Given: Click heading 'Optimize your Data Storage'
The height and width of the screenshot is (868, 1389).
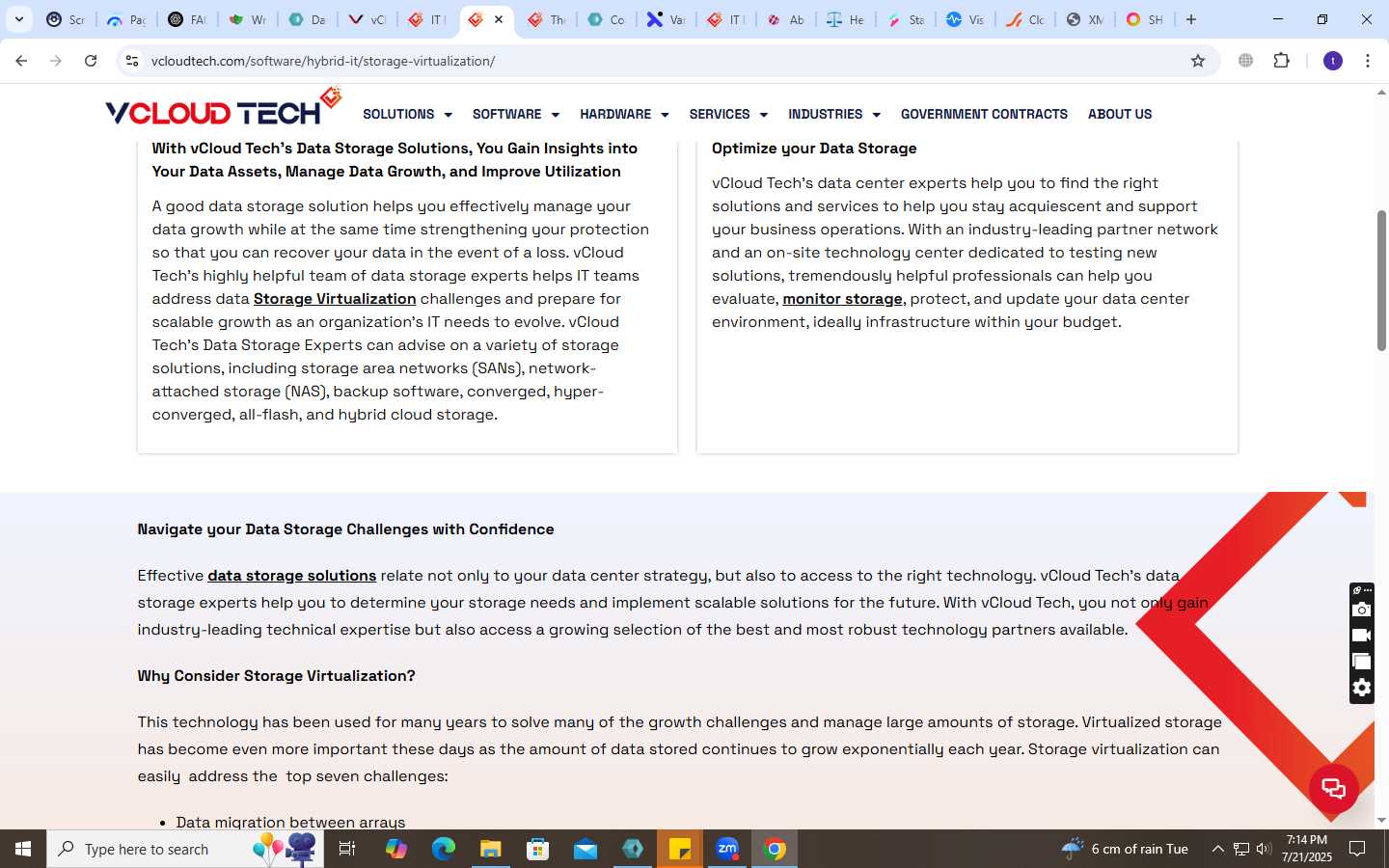Looking at the screenshot, I should point(814,149).
